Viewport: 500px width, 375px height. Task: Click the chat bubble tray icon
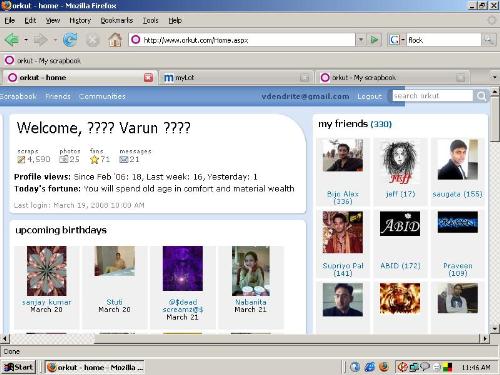425,367
